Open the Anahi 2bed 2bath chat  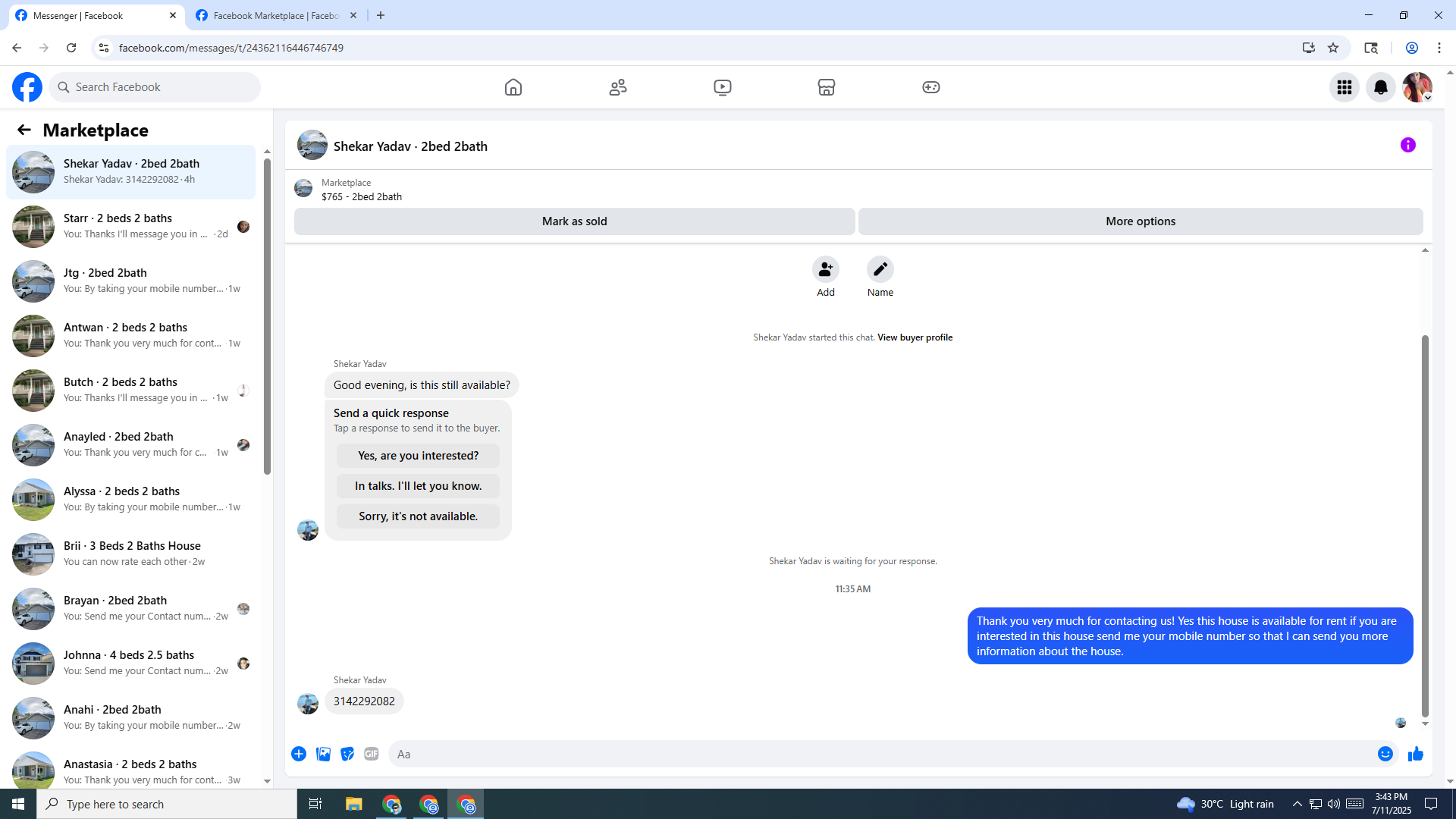(x=131, y=718)
